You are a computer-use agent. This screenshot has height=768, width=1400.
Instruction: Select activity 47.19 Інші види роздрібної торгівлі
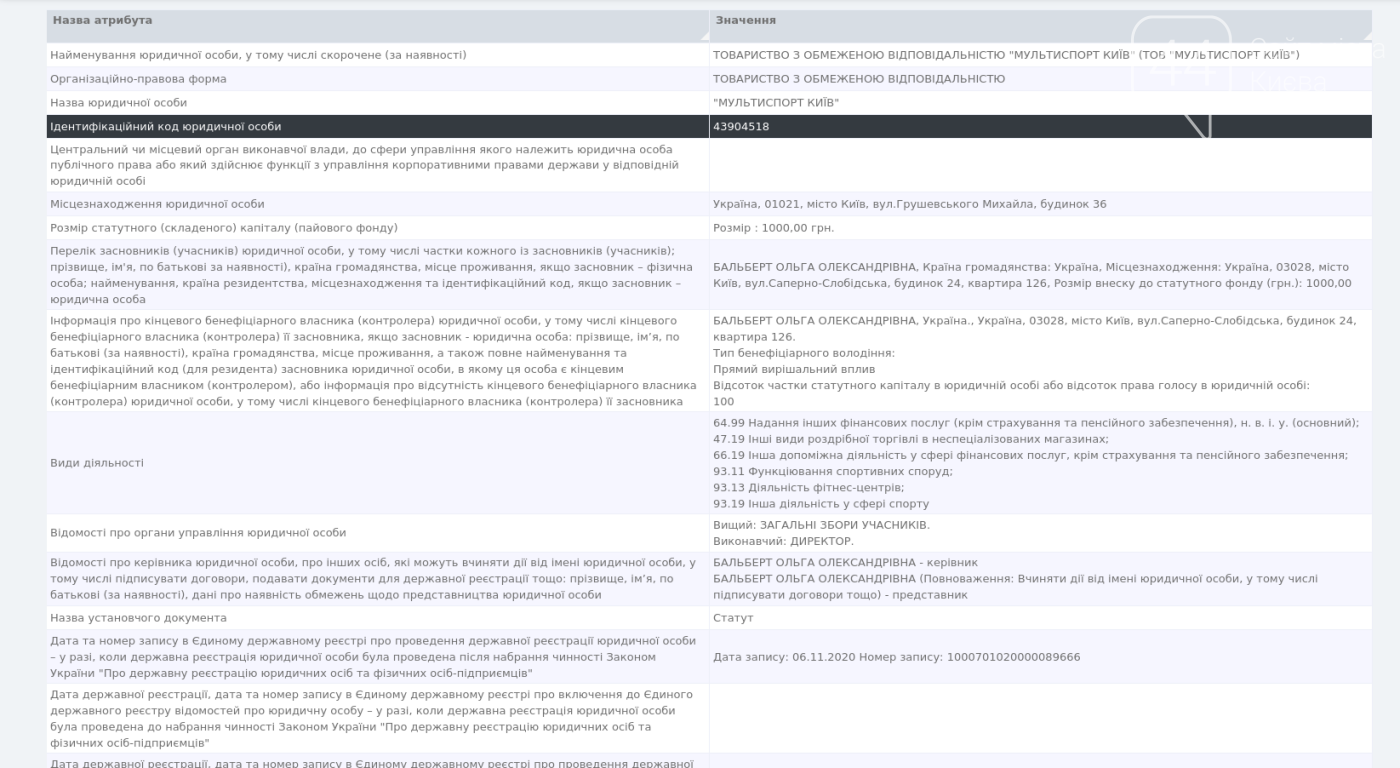(910, 439)
